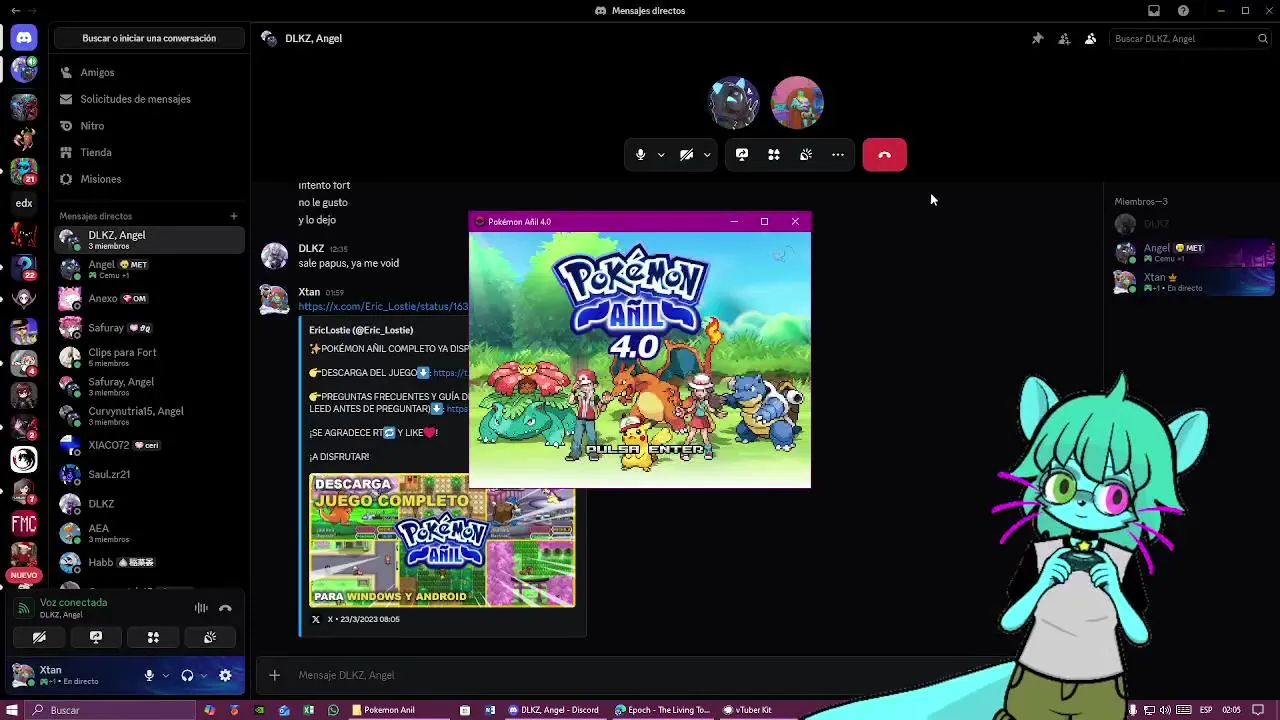
Task: Deafen audio with the headphones icon
Action: [x=187, y=676]
